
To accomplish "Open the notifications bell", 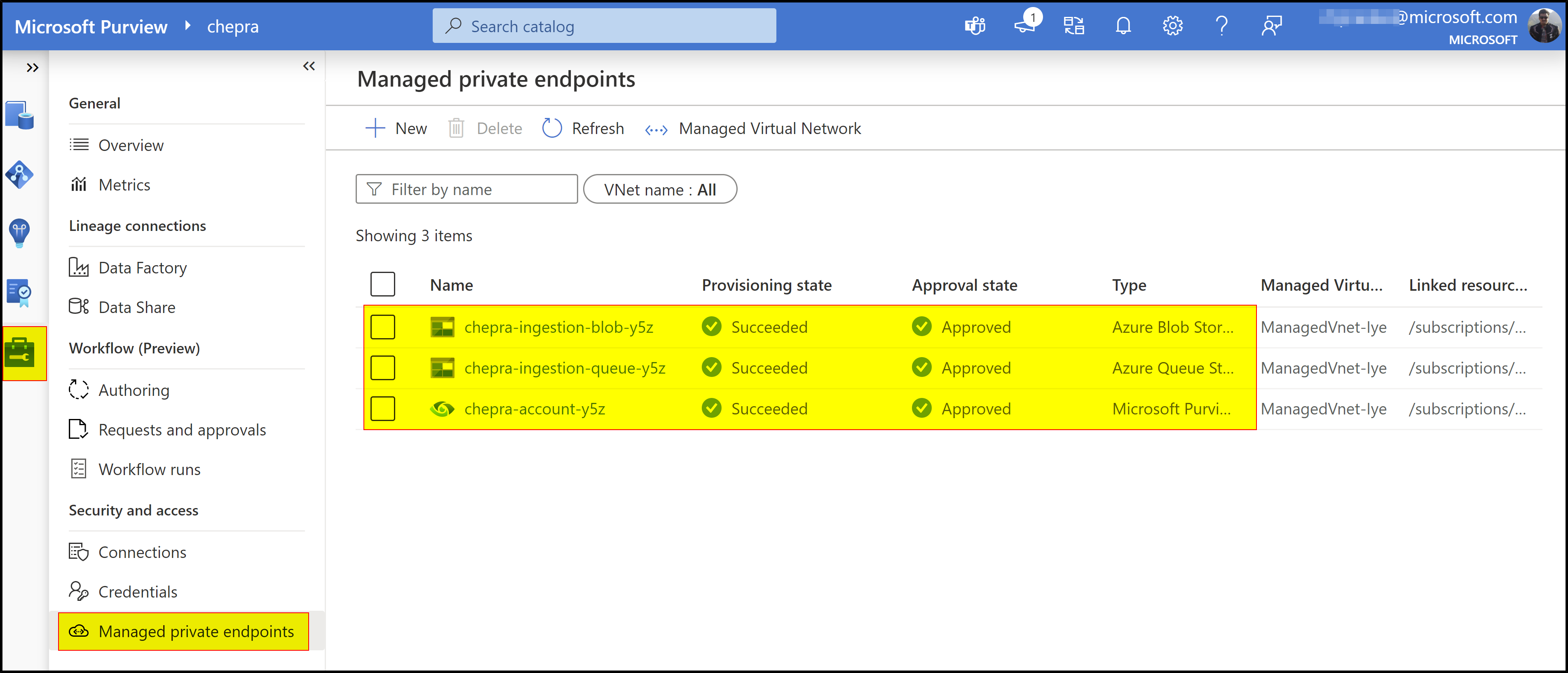I will coord(1123,26).
